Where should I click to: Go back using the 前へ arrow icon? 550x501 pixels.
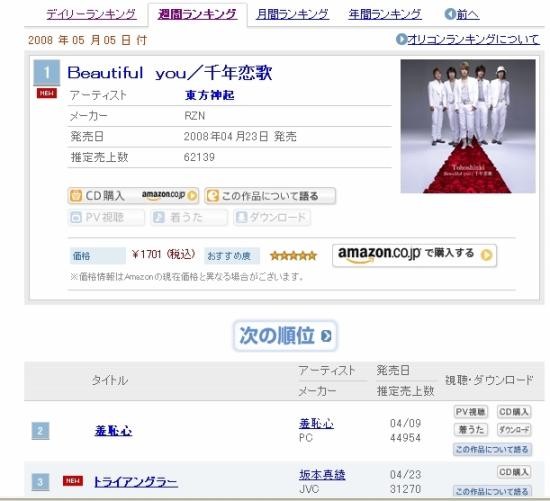(450, 14)
